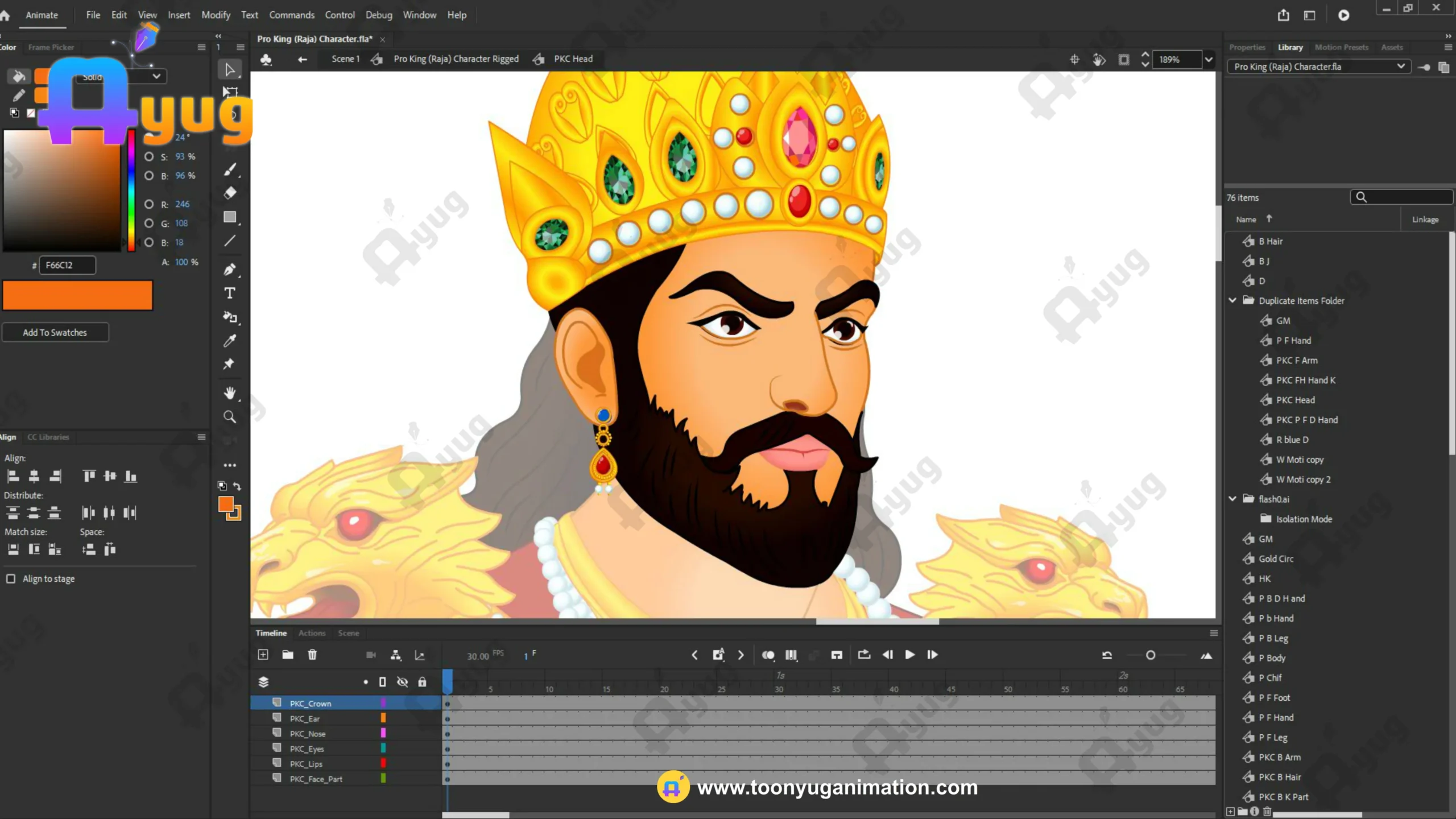Viewport: 1456px width, 819px height.
Task: Select the Zoom magnifier tool
Action: coord(230,417)
